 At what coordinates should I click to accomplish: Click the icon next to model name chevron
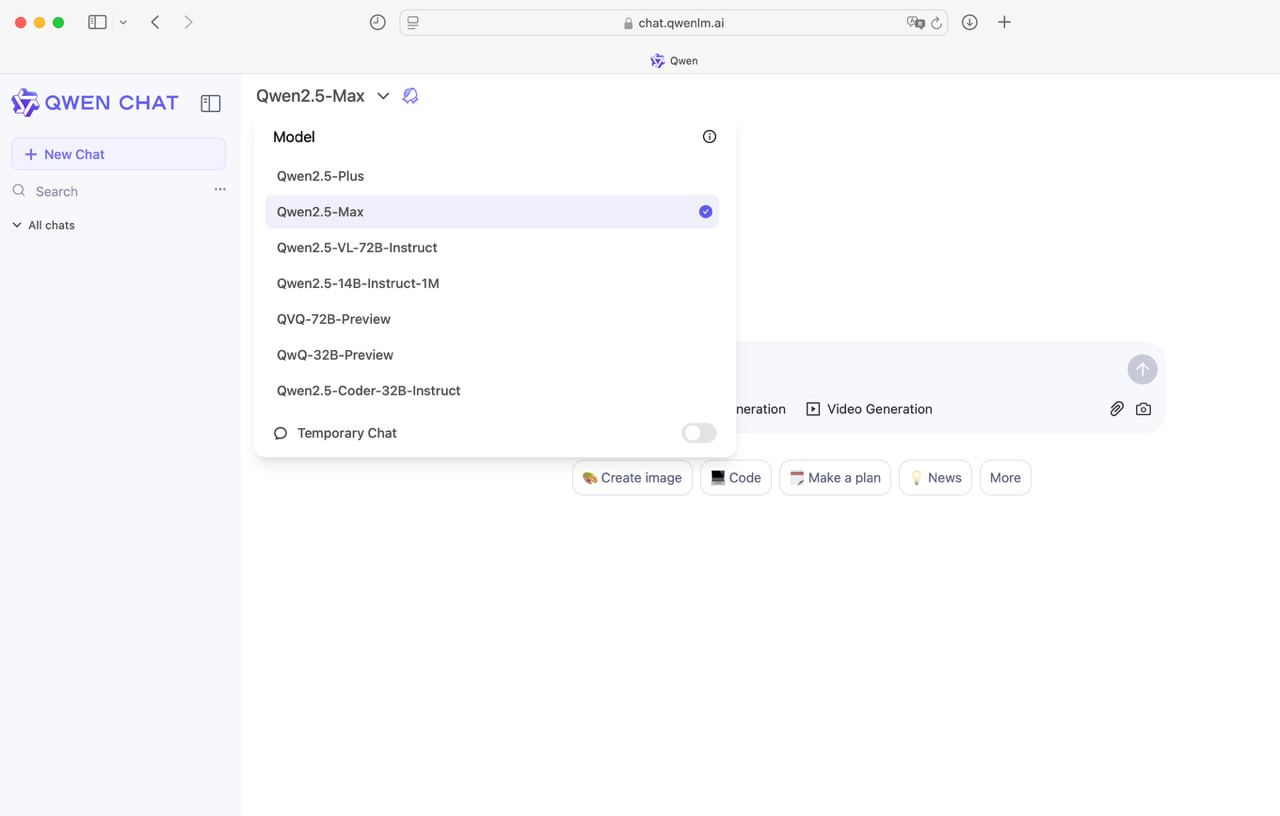(x=410, y=96)
